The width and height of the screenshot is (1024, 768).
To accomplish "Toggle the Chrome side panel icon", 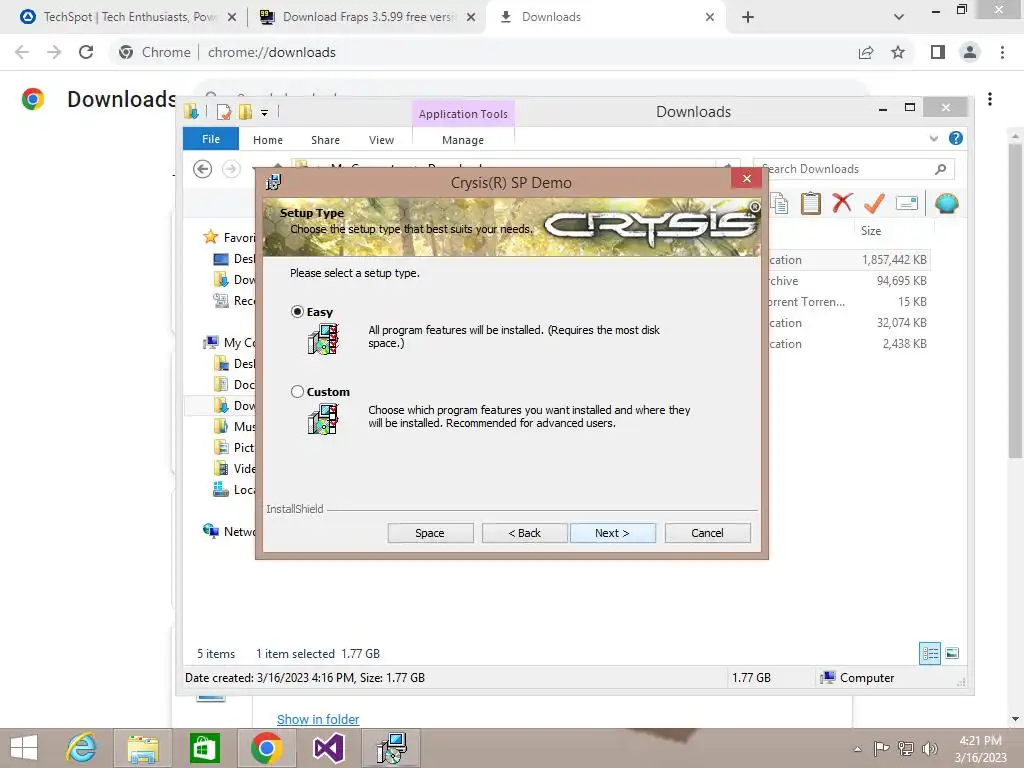I will pos(938,52).
